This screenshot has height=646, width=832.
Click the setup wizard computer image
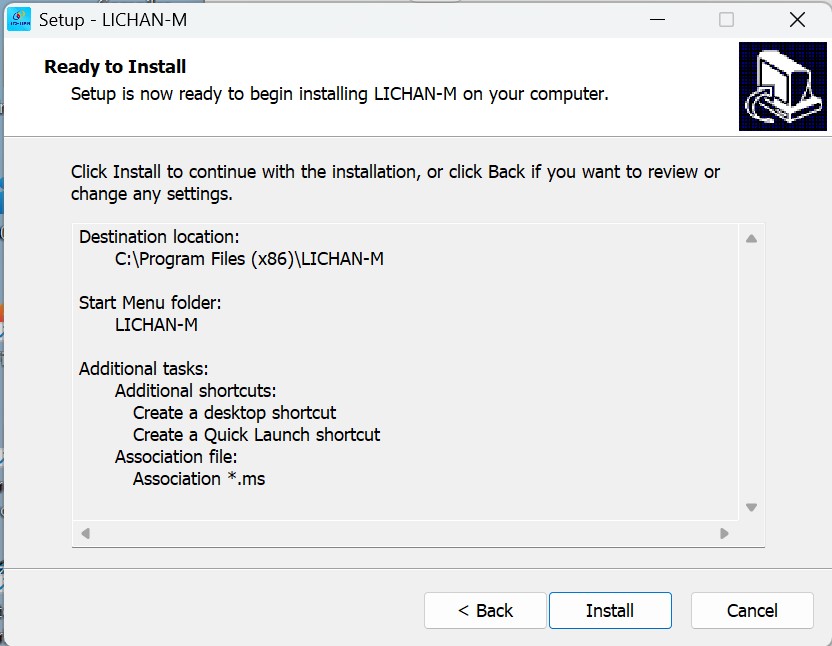click(783, 87)
